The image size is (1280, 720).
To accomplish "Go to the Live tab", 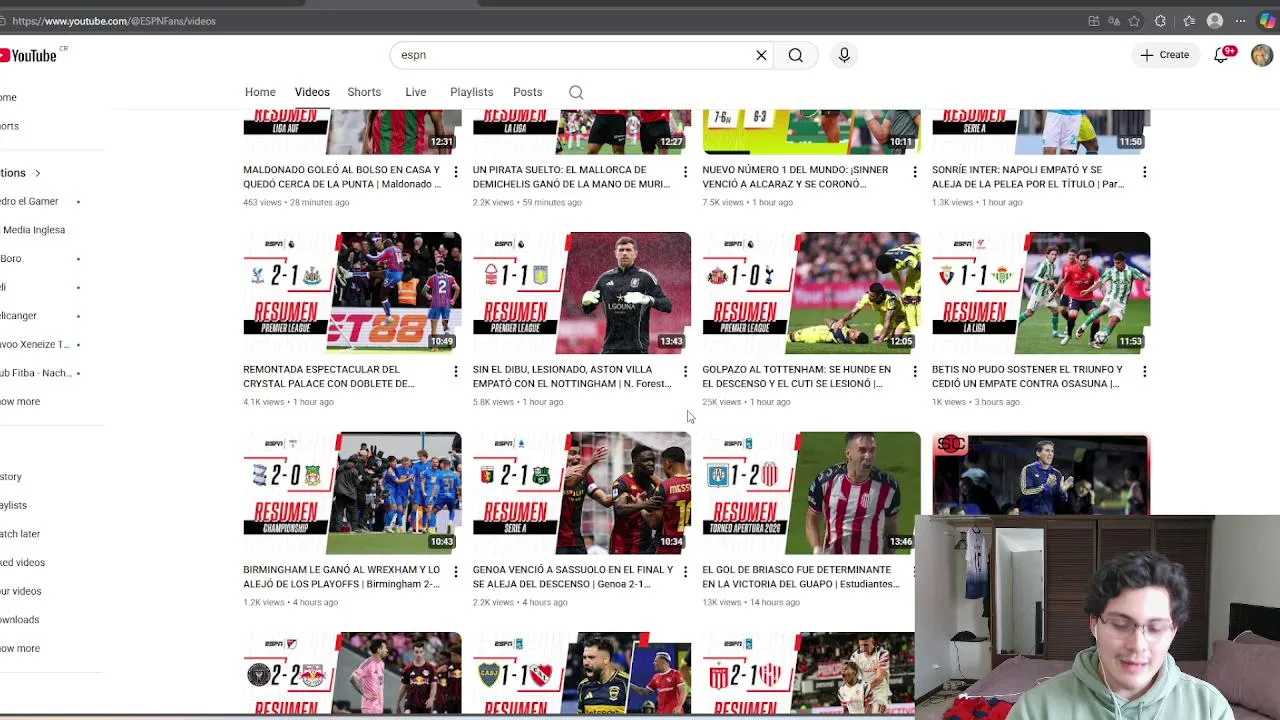I will [x=416, y=92].
